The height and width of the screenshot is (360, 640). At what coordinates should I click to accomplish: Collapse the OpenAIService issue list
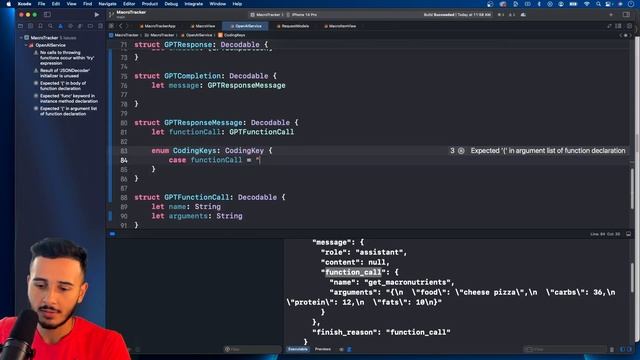pos(26,45)
